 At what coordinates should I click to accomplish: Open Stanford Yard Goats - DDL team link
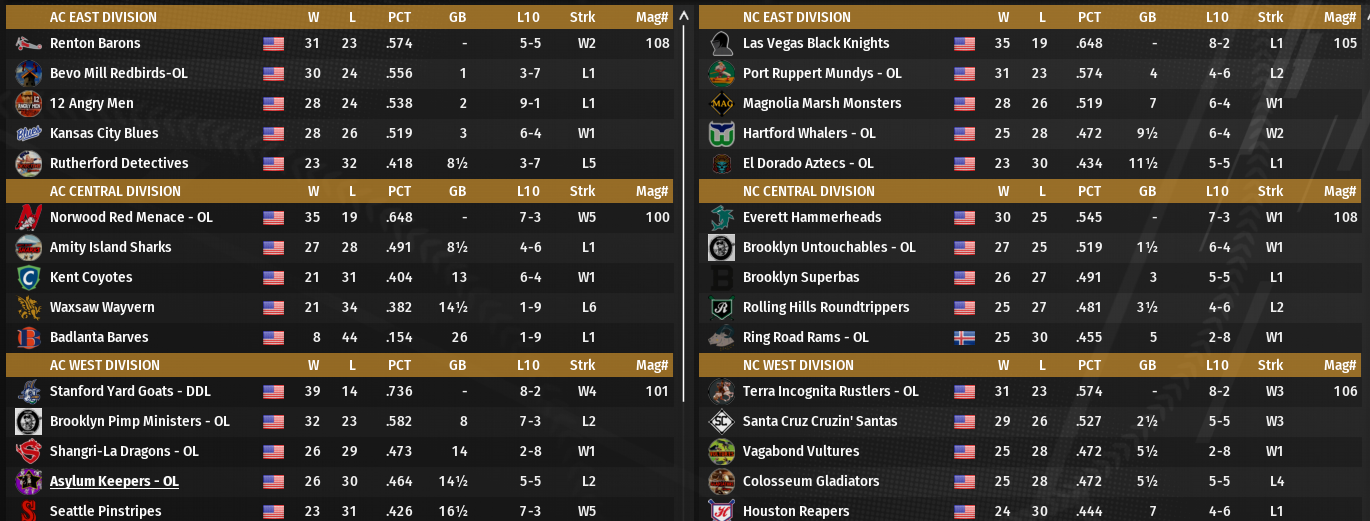(130, 392)
